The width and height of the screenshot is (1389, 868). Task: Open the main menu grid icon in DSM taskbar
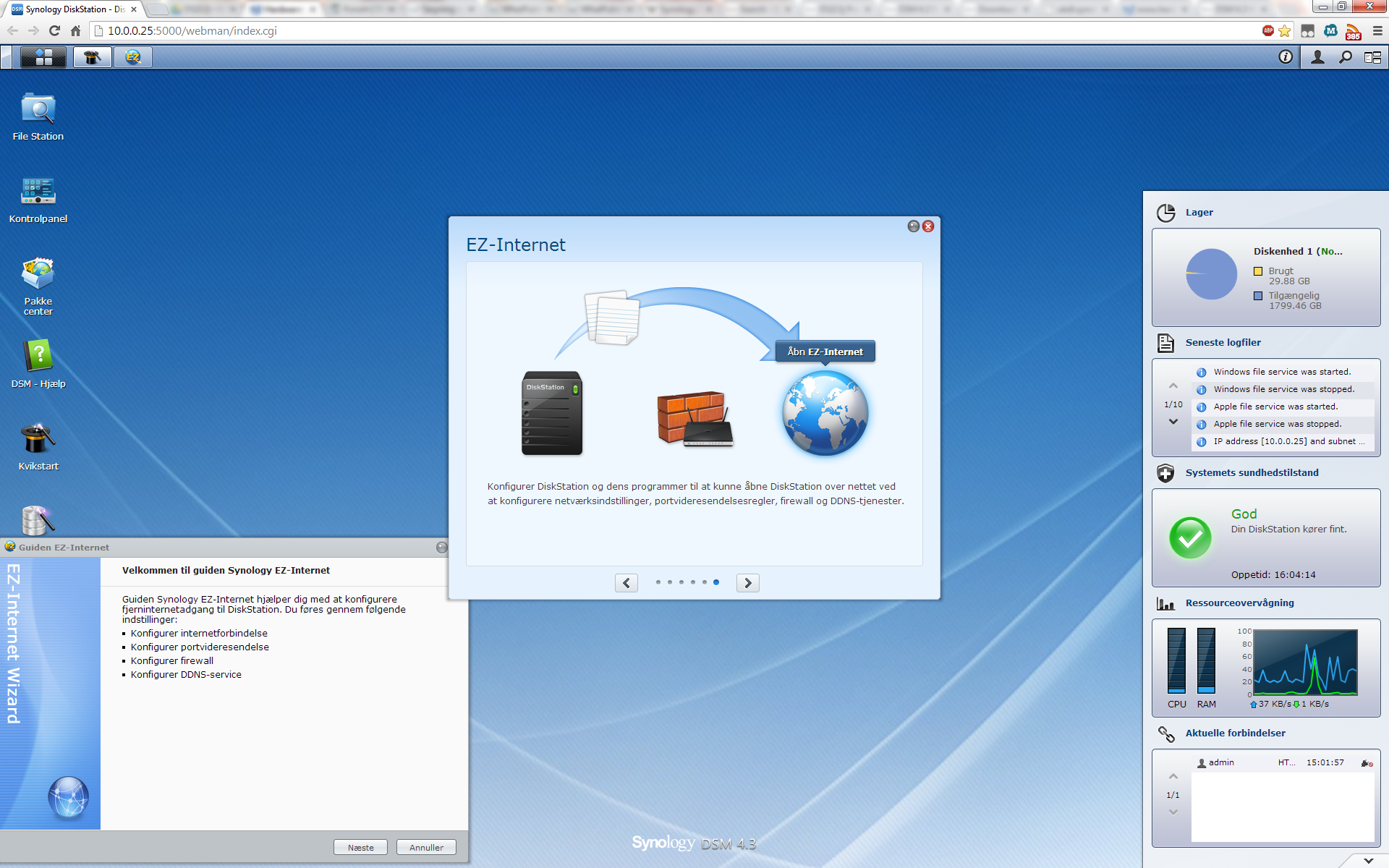(43, 57)
